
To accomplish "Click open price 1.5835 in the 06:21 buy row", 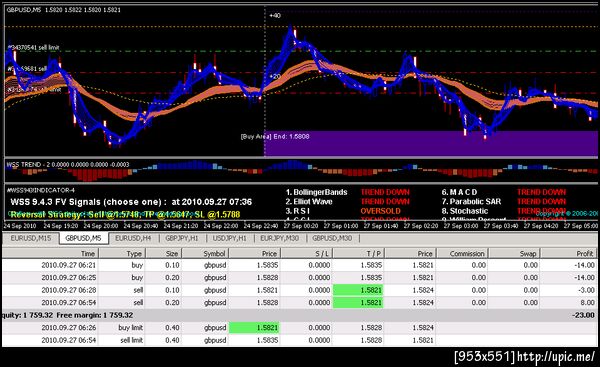I will click(x=267, y=265).
